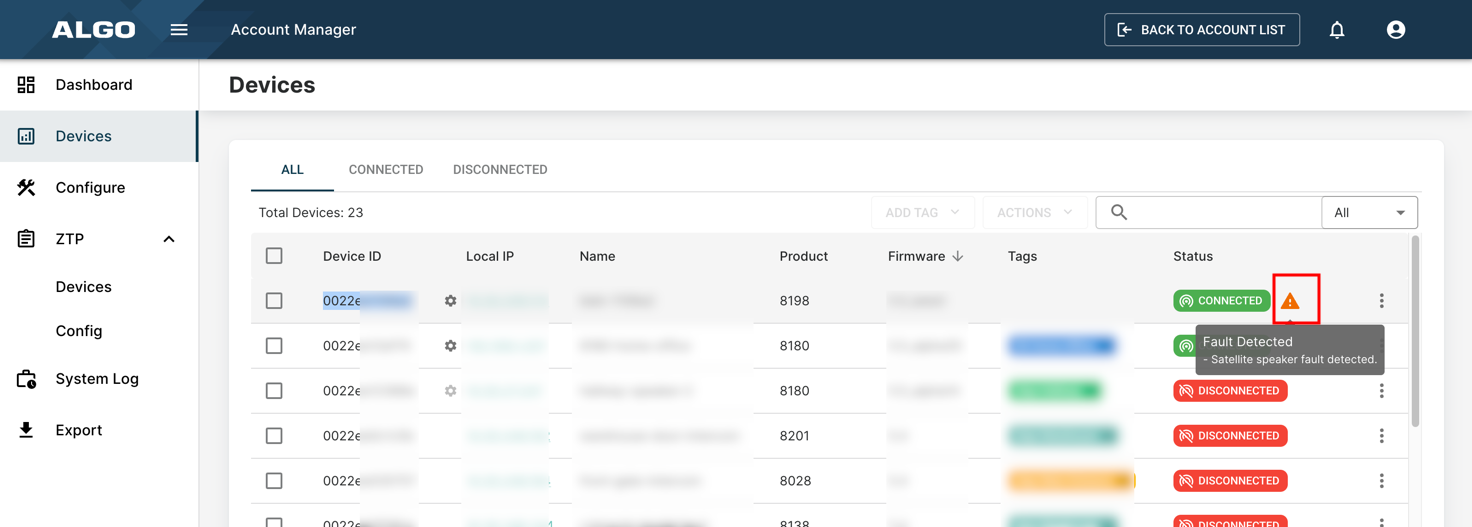Screen dimensions: 1472x527
Task: Click the table's vertical scrollbar
Action: (1415, 332)
